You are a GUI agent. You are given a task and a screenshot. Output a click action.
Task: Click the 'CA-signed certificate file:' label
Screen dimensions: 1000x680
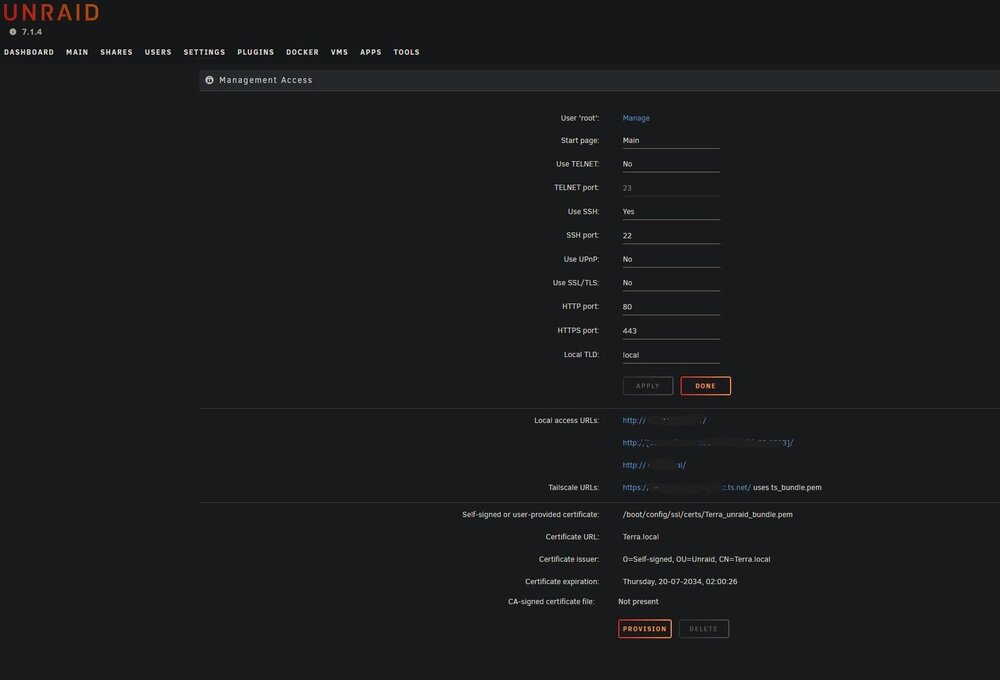[551, 602]
